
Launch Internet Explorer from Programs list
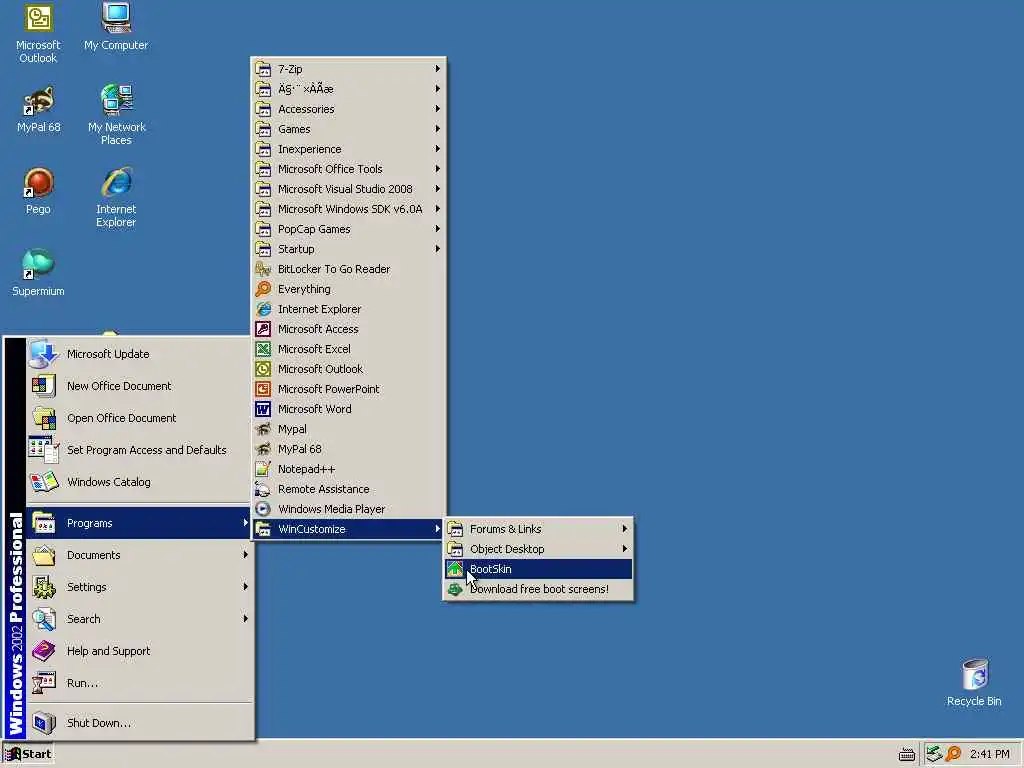click(x=349, y=309)
